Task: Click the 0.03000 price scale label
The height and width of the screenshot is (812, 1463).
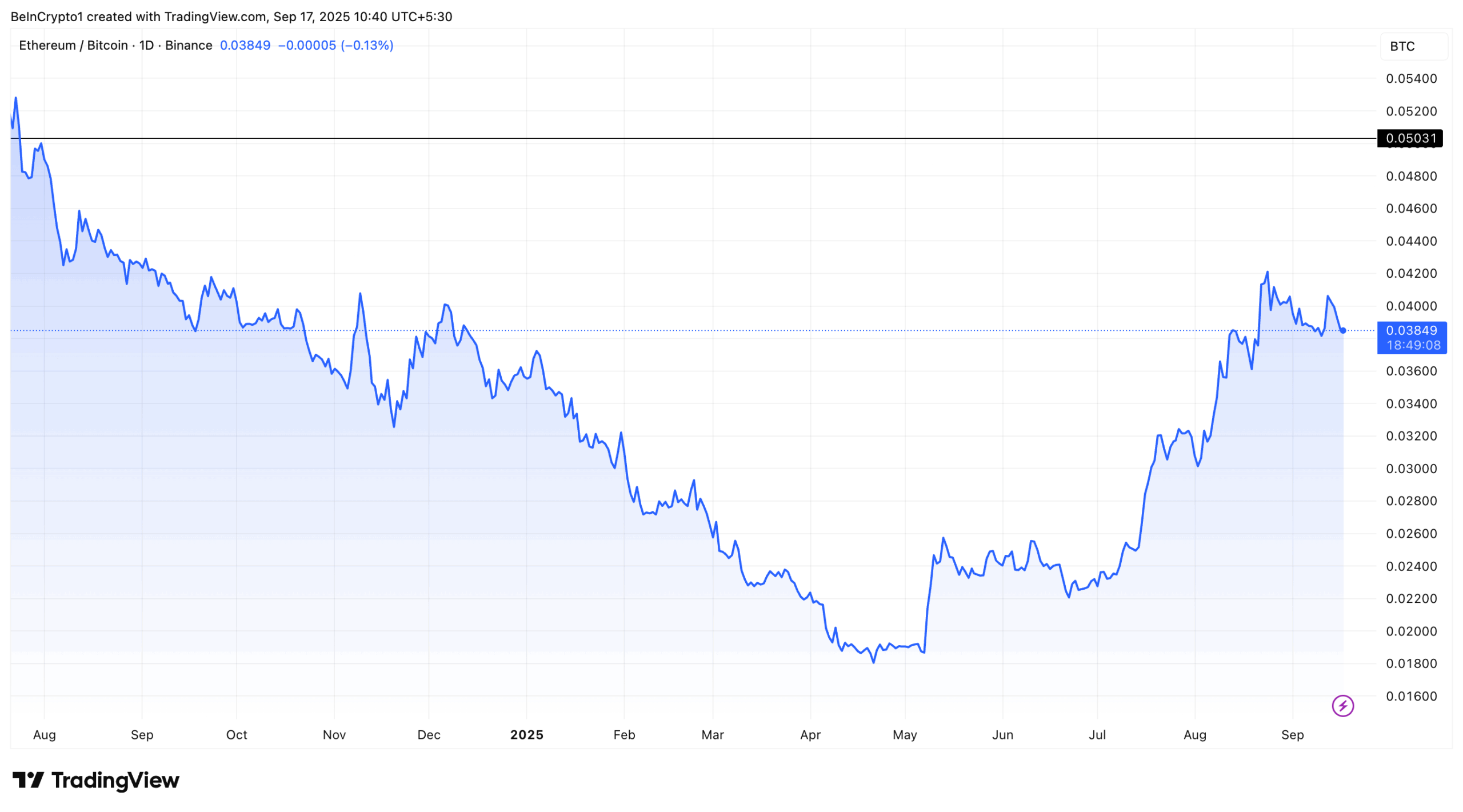Action: click(1410, 469)
